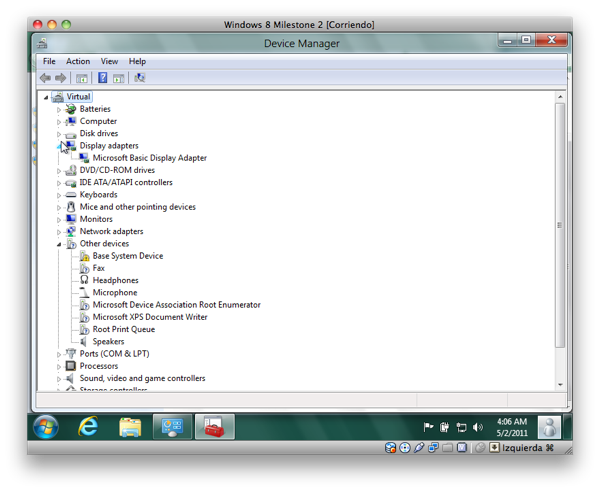Viewport: 600px width, 492px height.
Task: Expand the IDE ATA/ATAPI controllers node
Action: coord(59,183)
